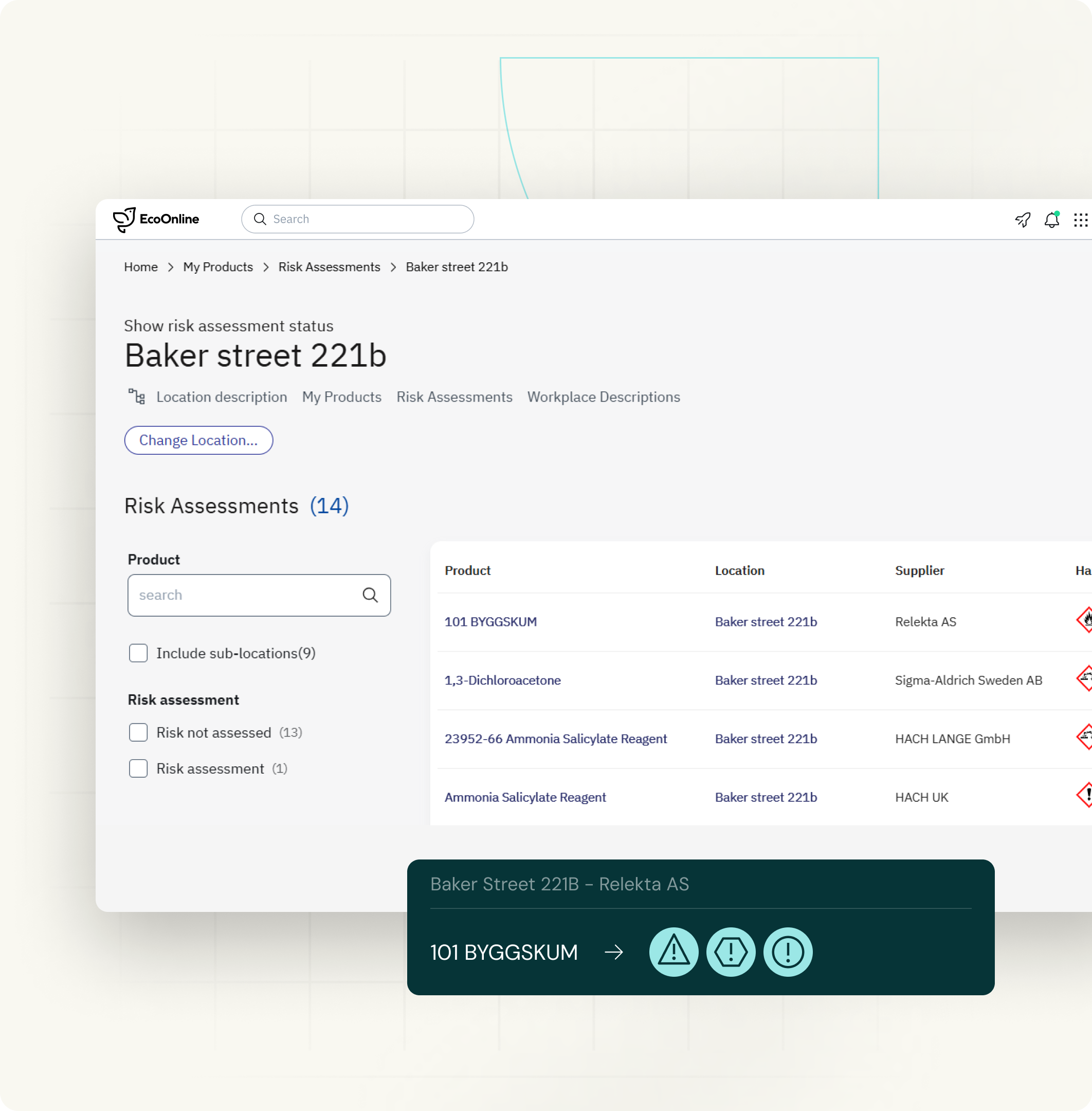
Task: Click the product search magnifier icon
Action: point(371,595)
